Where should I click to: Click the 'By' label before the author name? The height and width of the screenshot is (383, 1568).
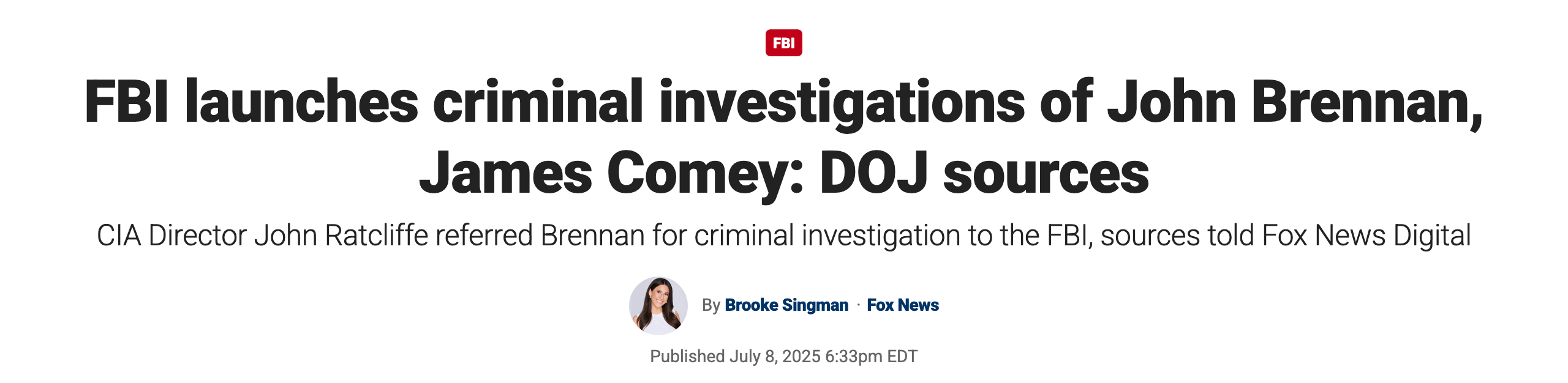click(710, 305)
